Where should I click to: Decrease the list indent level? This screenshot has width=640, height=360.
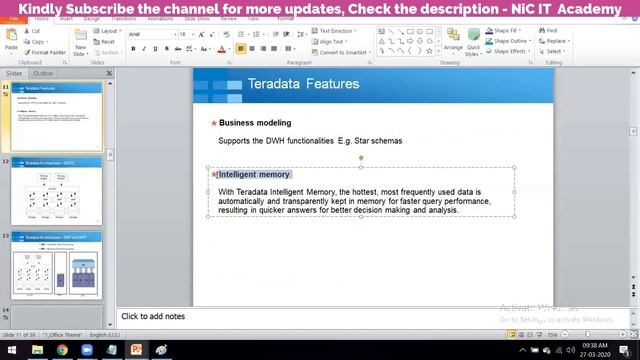[276, 35]
